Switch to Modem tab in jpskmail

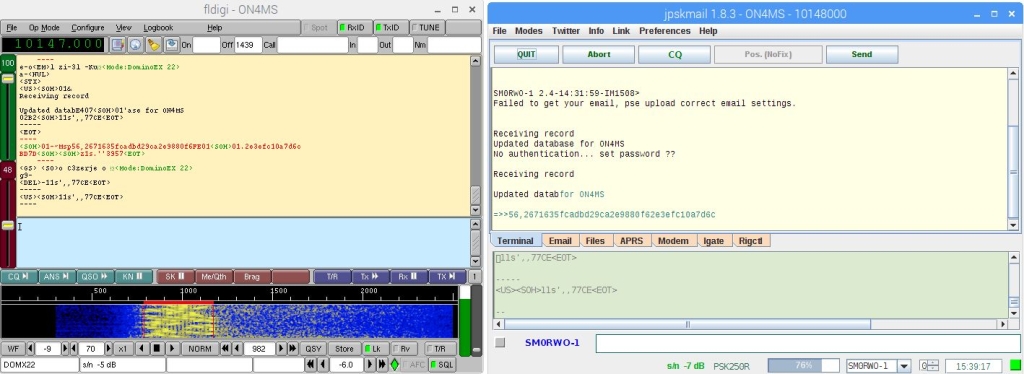click(673, 241)
